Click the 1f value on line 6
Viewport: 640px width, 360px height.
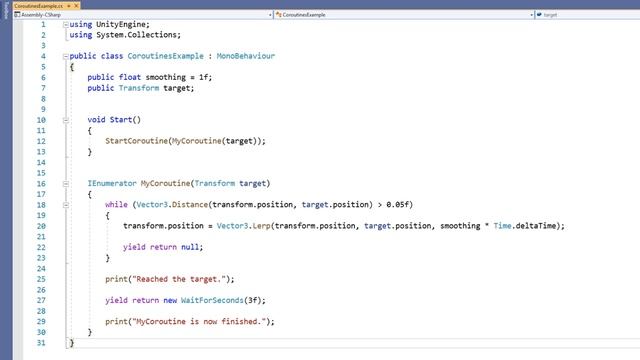click(x=203, y=78)
